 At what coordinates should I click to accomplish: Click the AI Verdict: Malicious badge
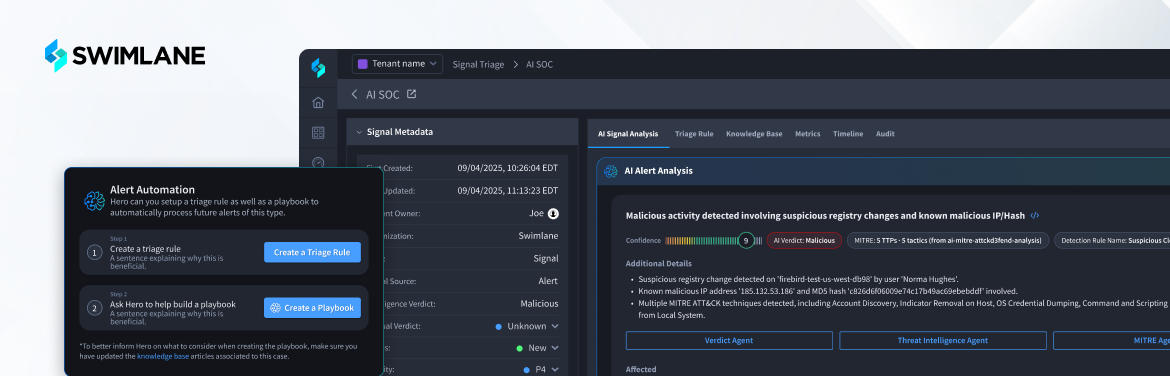coord(804,240)
